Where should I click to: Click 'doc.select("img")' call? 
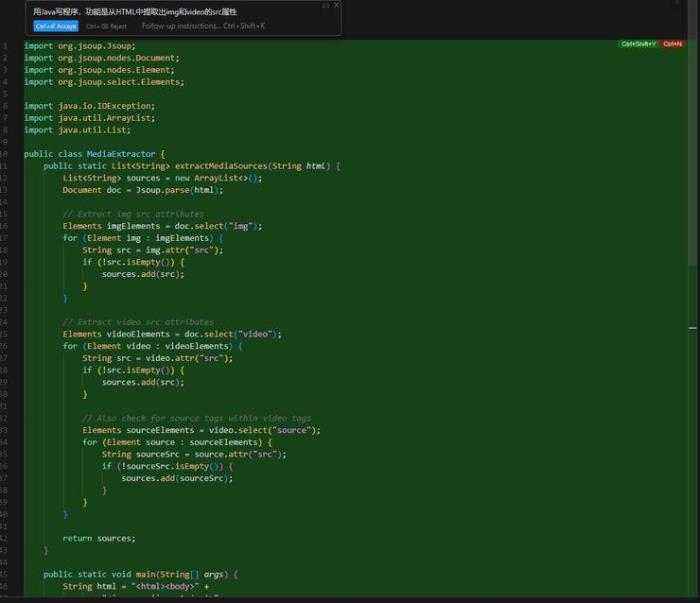[x=216, y=226]
